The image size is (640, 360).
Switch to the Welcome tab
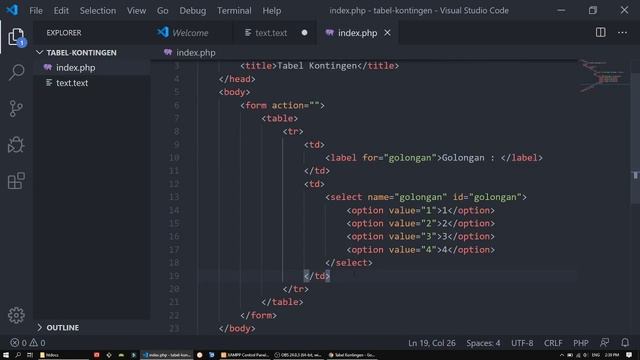pos(190,33)
